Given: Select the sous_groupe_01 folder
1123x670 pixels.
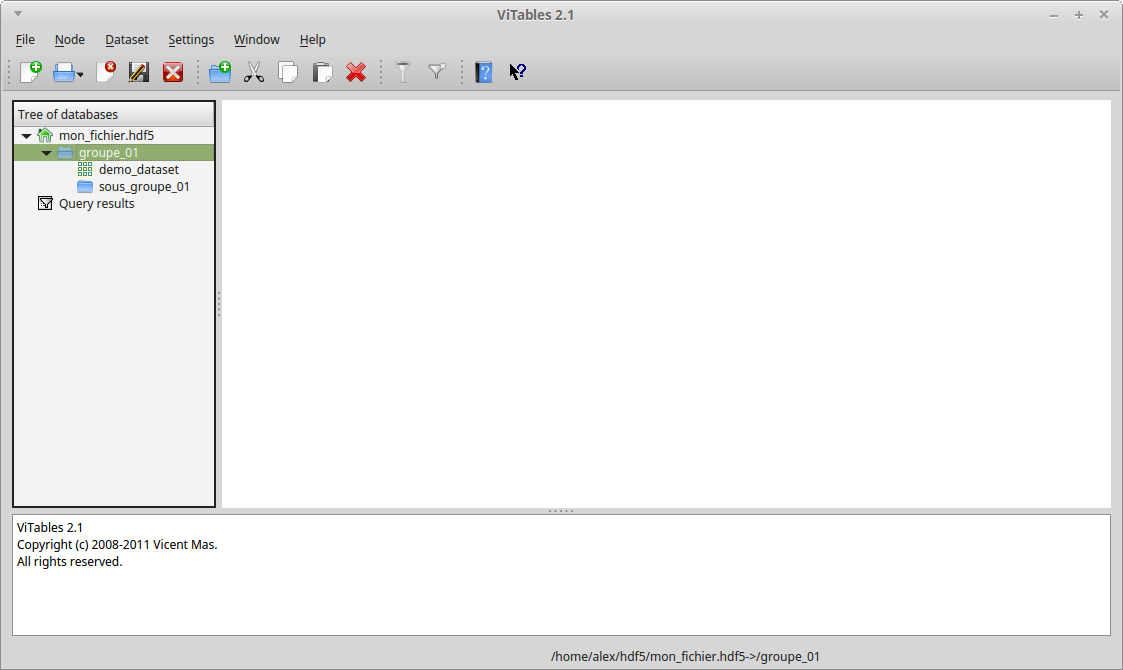Looking at the screenshot, I should pyautogui.click(x=143, y=187).
